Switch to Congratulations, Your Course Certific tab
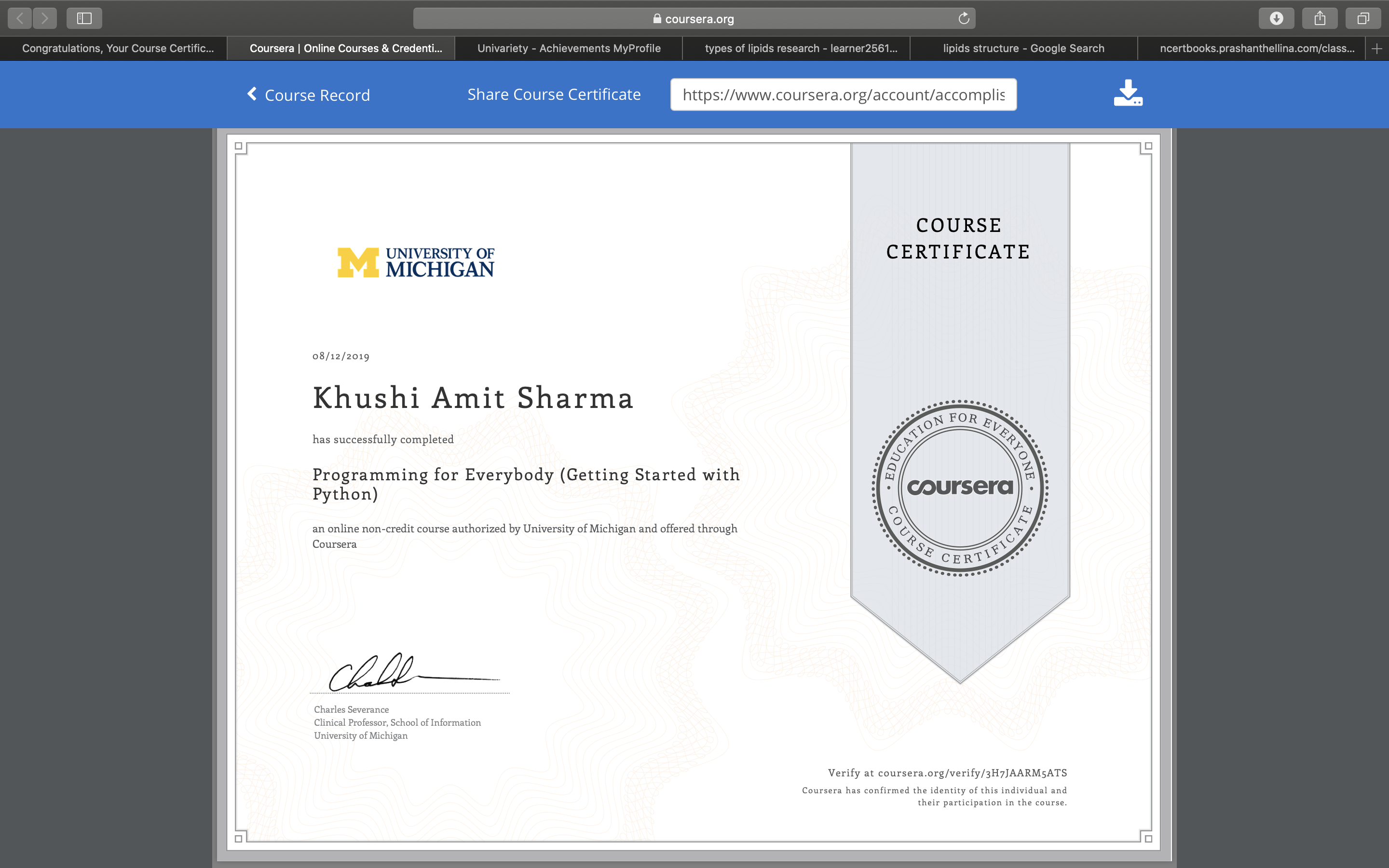The image size is (1389, 868). click(114, 49)
